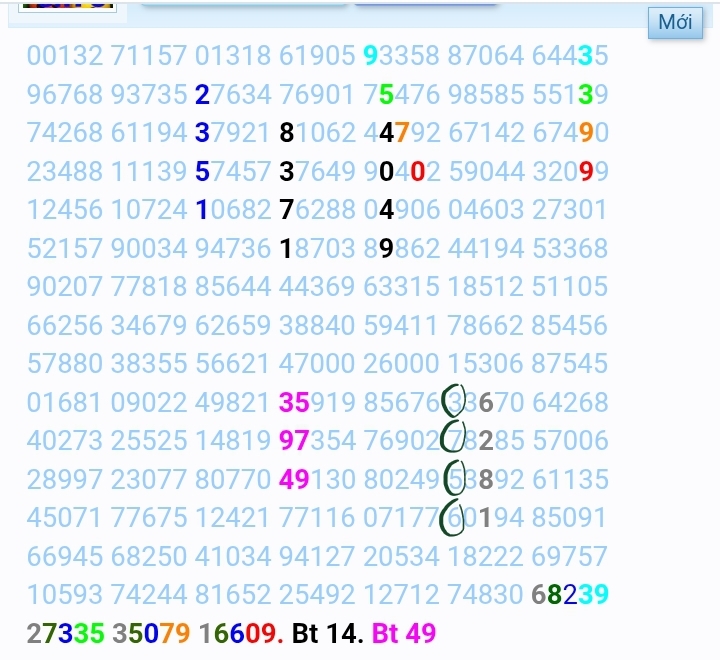The width and height of the screenshot is (720, 660).
Task: Select the number 75476
Action: click(401, 94)
